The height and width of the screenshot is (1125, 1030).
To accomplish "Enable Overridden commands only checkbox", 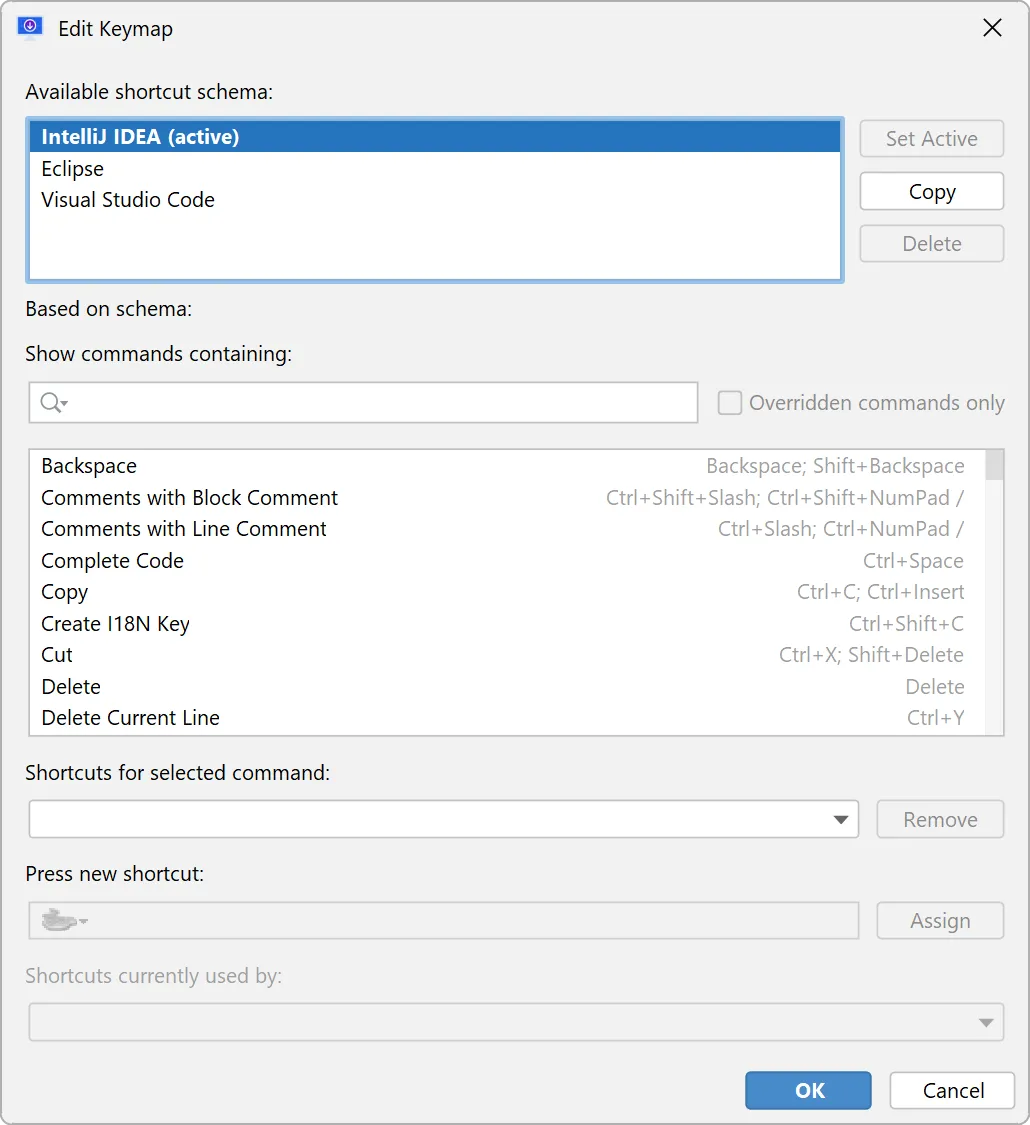I will tap(729, 403).
